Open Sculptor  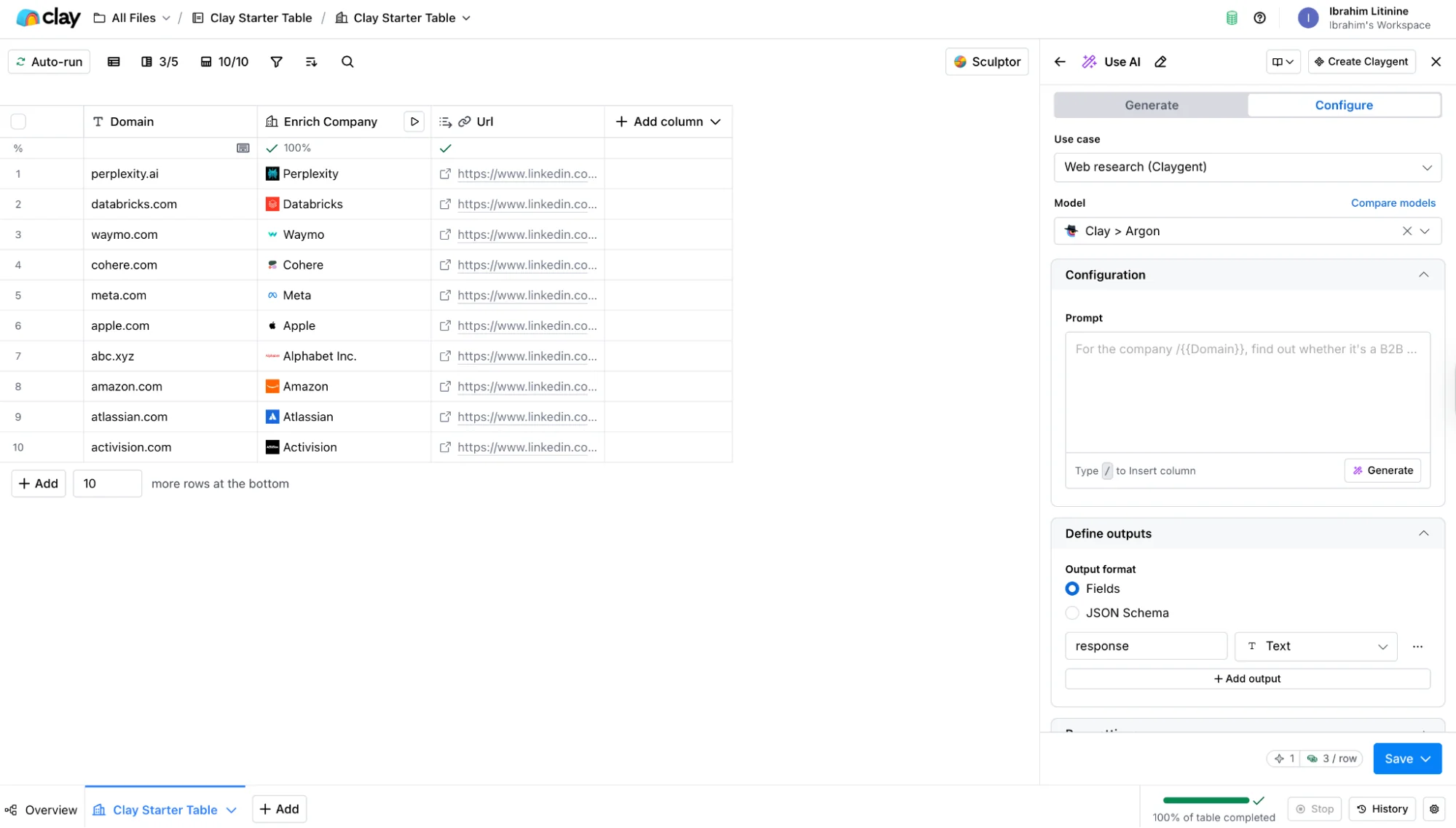[x=986, y=62]
